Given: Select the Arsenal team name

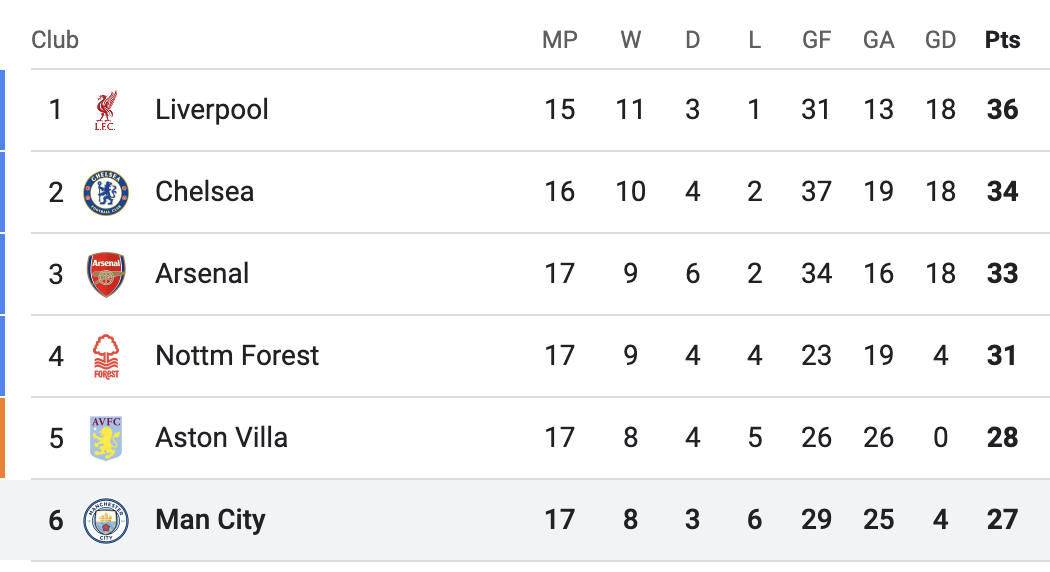Looking at the screenshot, I should [202, 274].
